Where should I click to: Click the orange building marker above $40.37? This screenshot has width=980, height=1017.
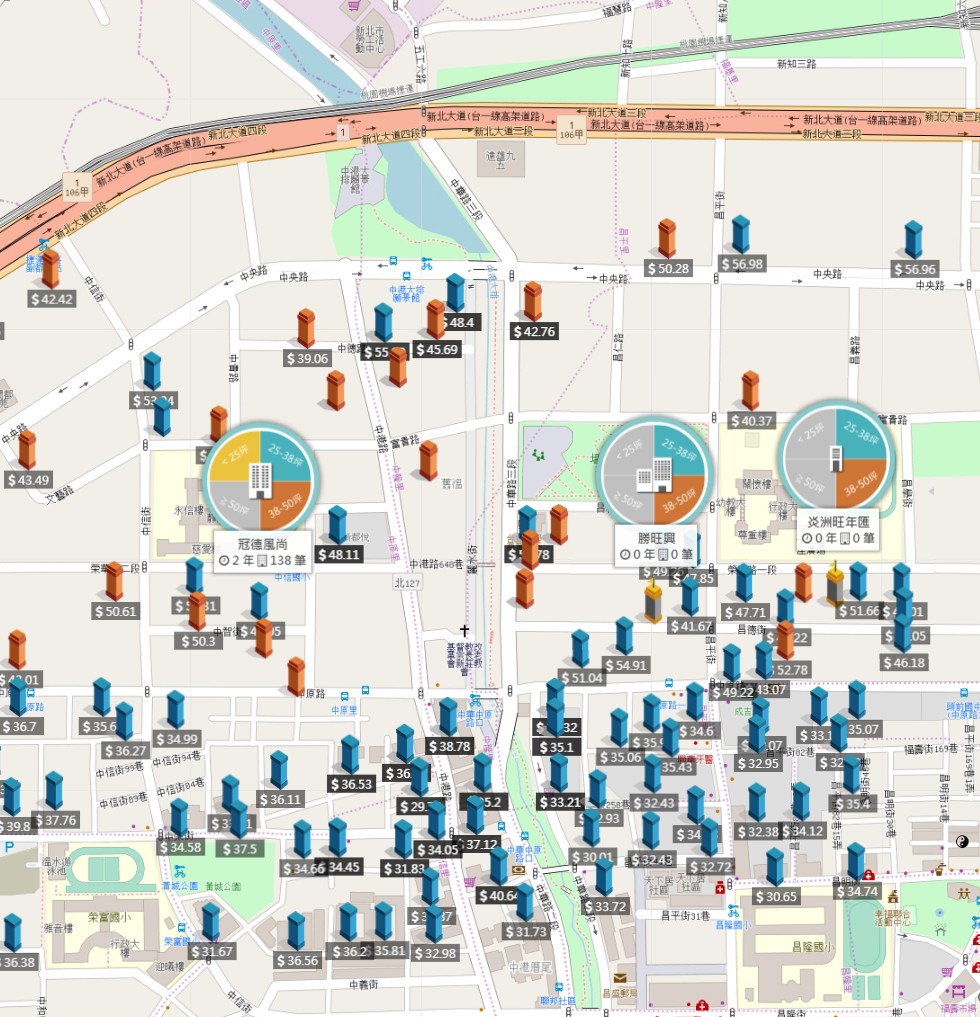750,390
